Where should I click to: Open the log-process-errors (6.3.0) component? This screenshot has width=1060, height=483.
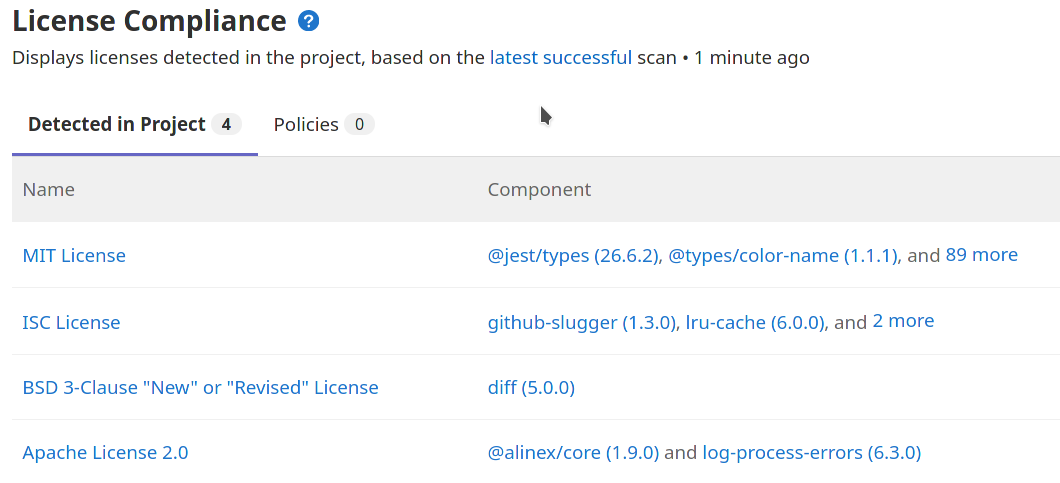(811, 453)
